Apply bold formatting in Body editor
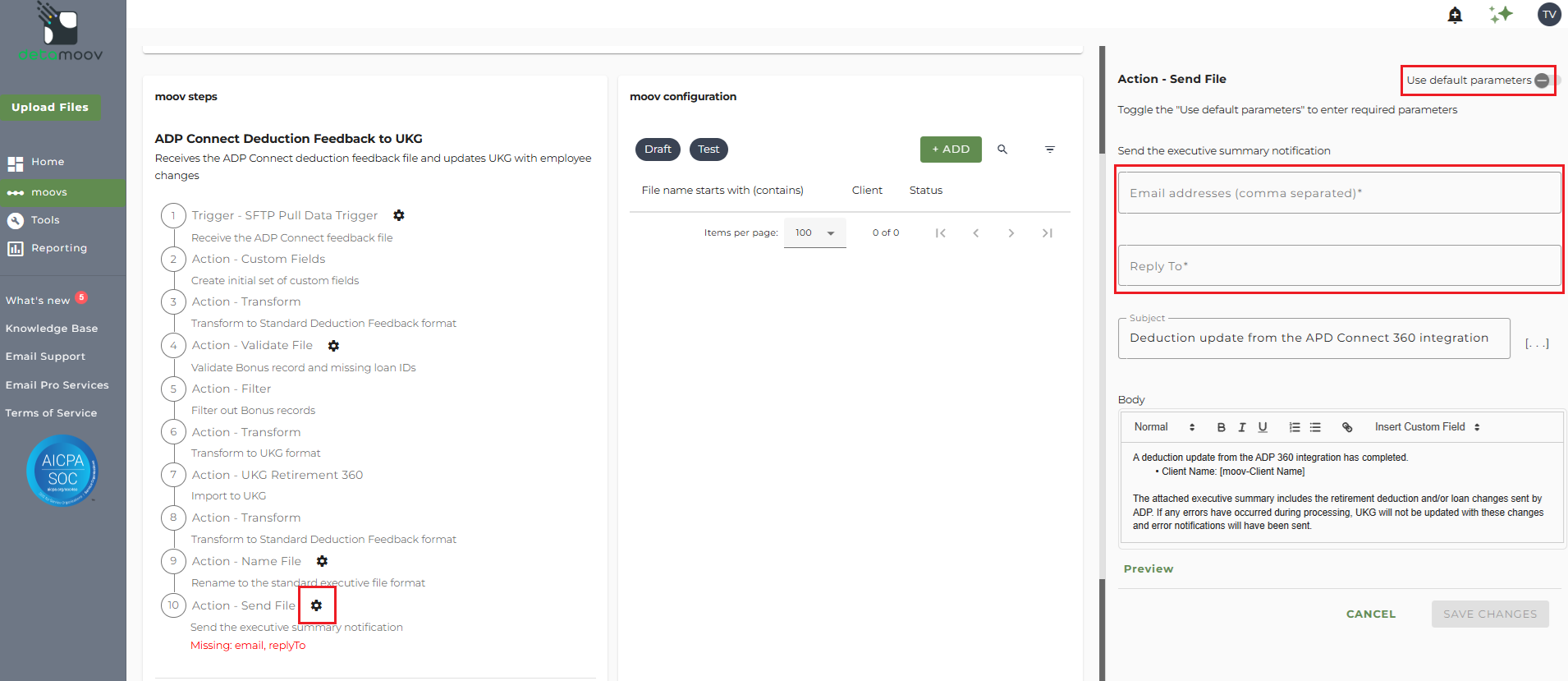The height and width of the screenshot is (681, 1568). (x=1221, y=427)
